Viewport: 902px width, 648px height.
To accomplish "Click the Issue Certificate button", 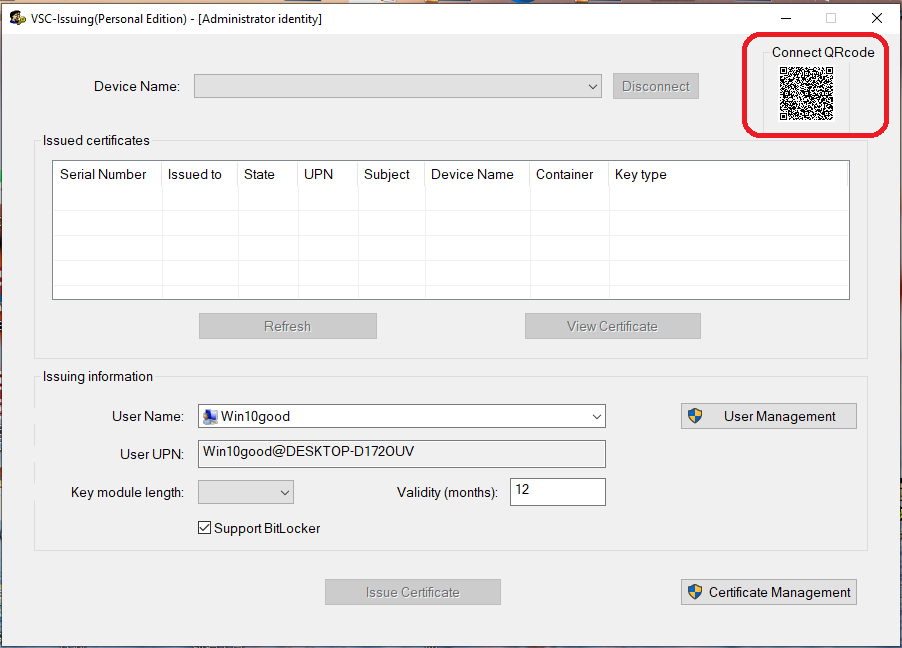I will click(x=412, y=592).
